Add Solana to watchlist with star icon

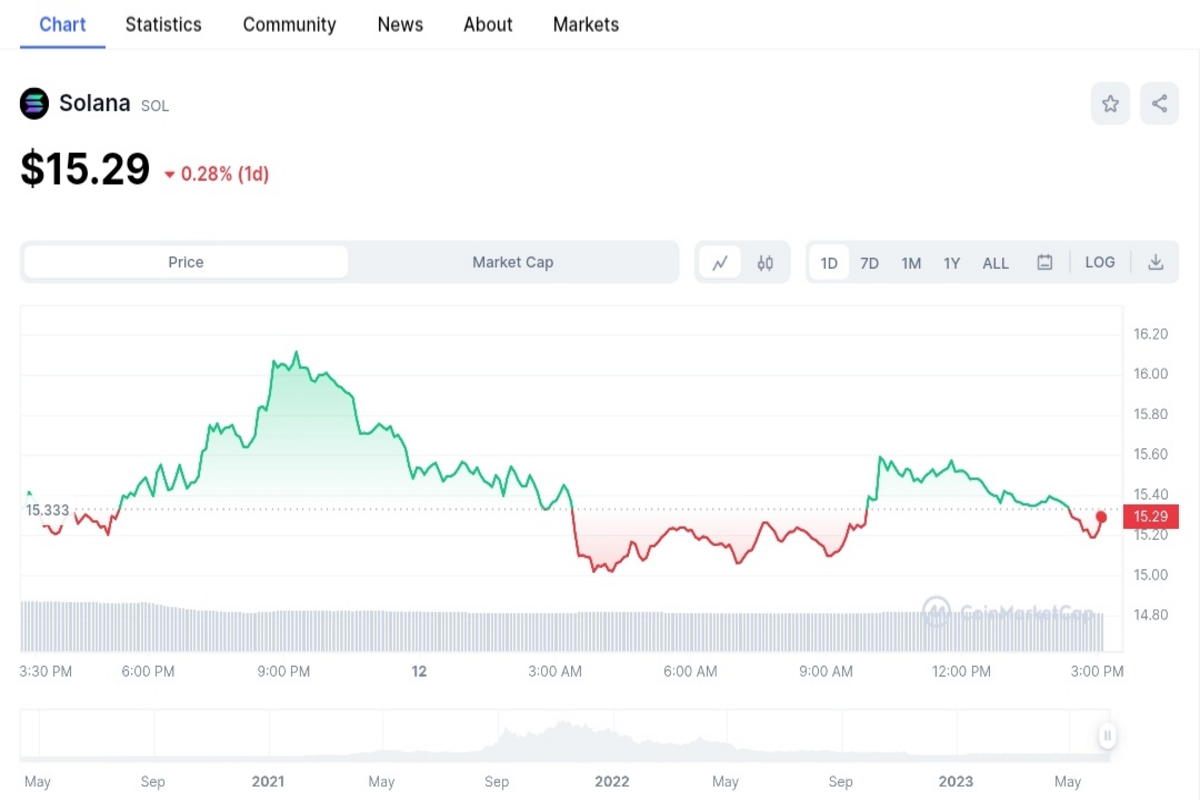tap(1110, 104)
